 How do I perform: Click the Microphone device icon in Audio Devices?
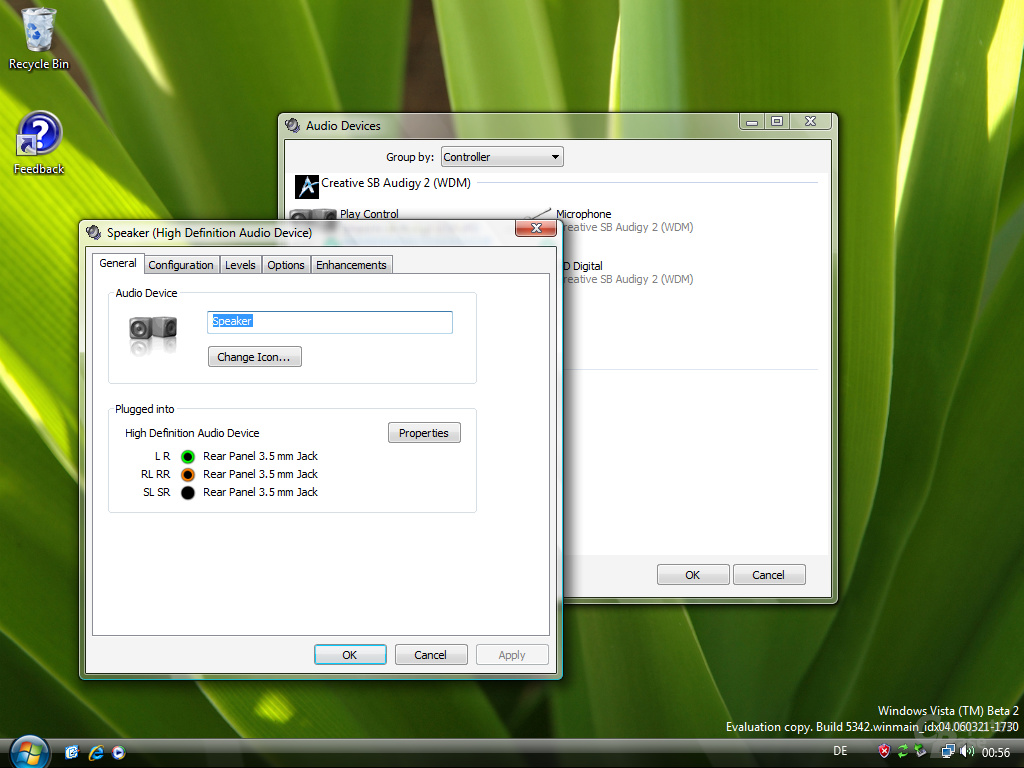coord(538,214)
